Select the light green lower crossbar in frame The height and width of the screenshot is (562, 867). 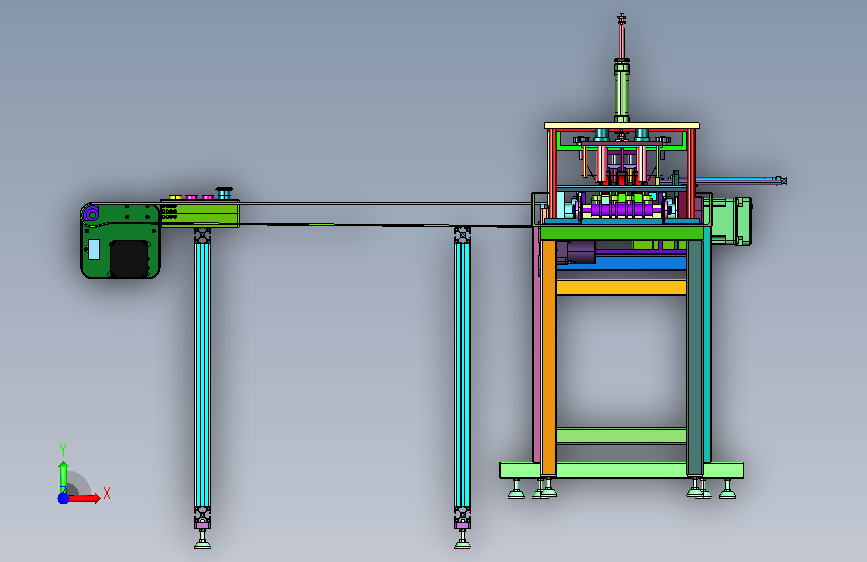621,436
